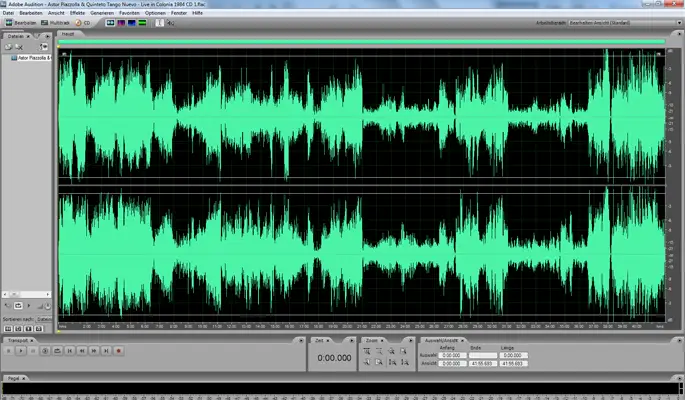Toggle loop preview in Dateien panel

[x=18, y=306]
